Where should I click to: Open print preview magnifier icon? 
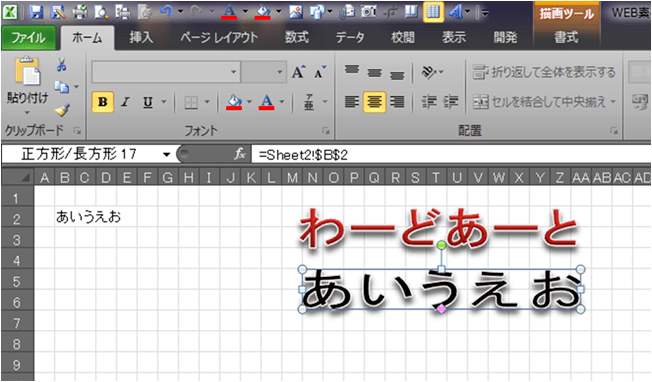click(101, 12)
